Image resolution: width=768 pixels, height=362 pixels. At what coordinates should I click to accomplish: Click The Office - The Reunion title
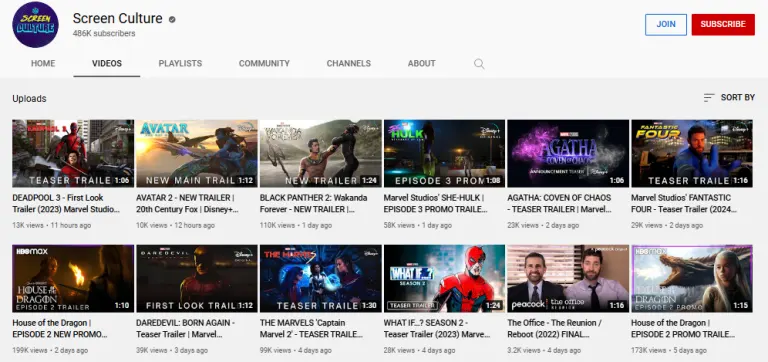coord(555,329)
